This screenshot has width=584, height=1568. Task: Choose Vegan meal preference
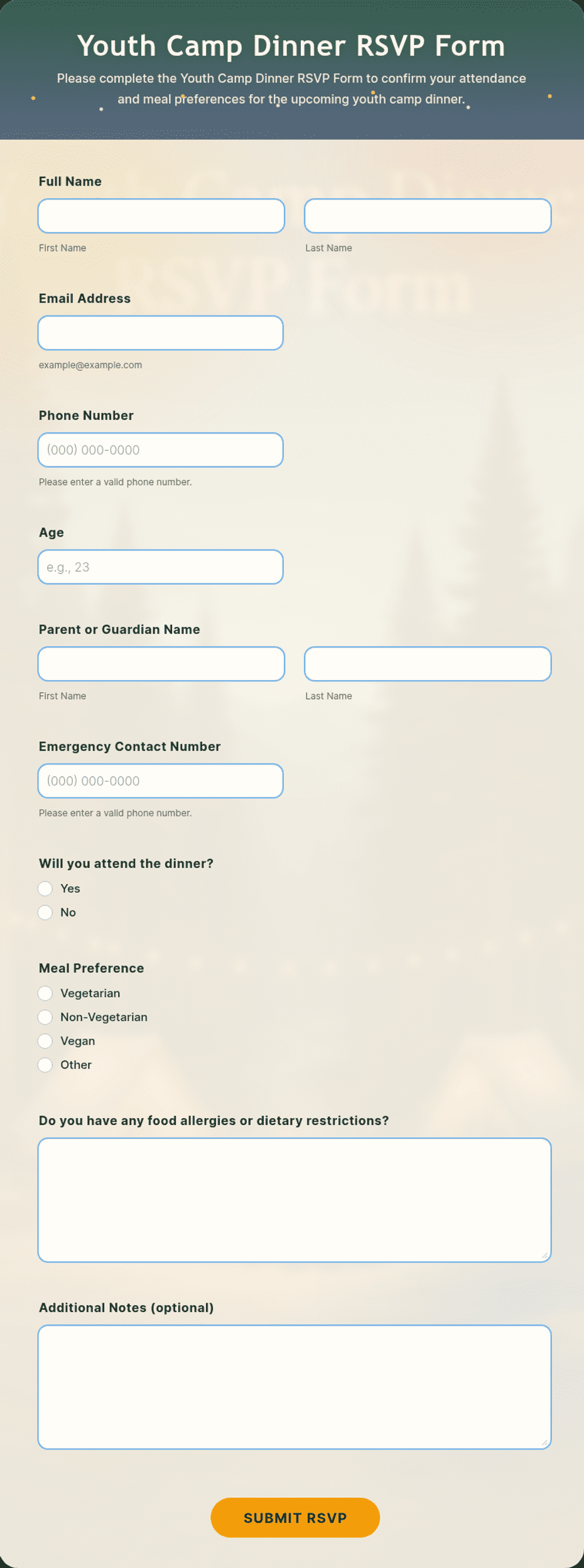45,1041
